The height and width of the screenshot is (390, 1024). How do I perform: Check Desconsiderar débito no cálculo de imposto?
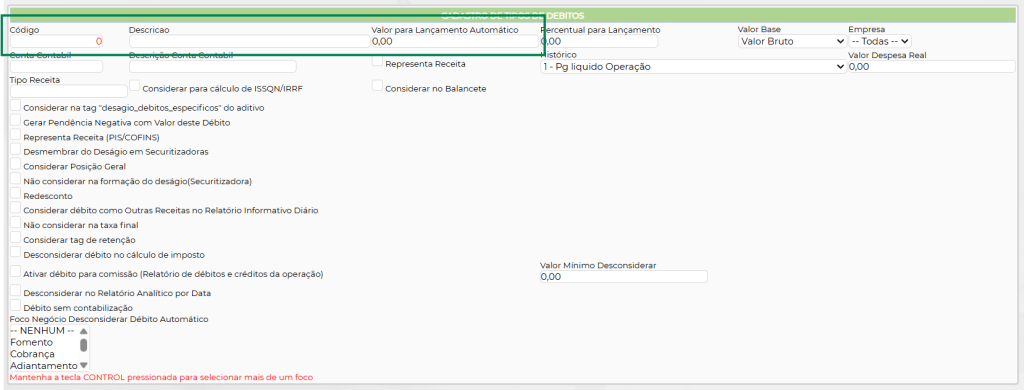(x=16, y=252)
